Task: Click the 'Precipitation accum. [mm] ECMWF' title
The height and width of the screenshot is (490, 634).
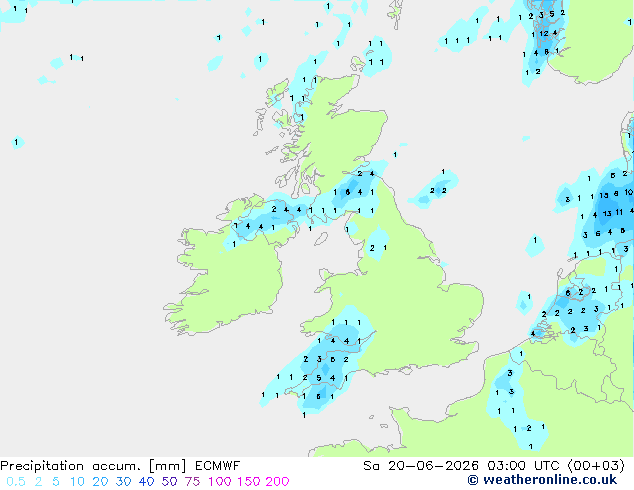Action: 120,466
